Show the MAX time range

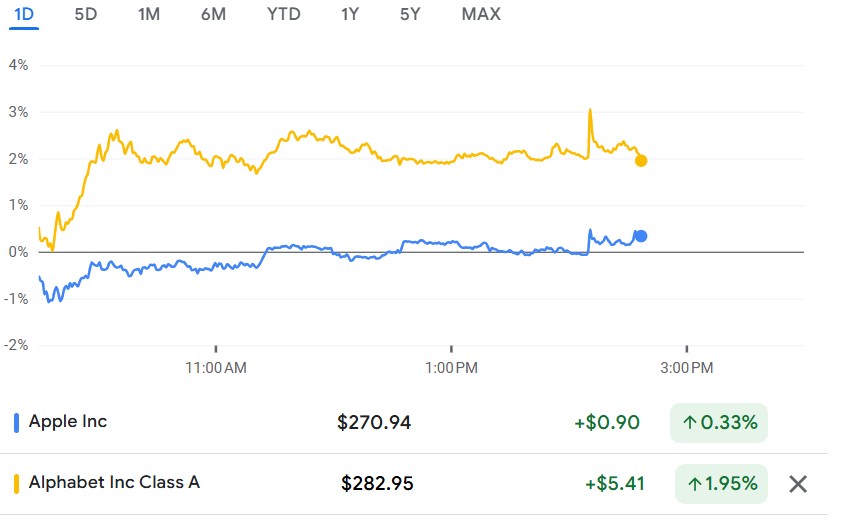click(481, 14)
